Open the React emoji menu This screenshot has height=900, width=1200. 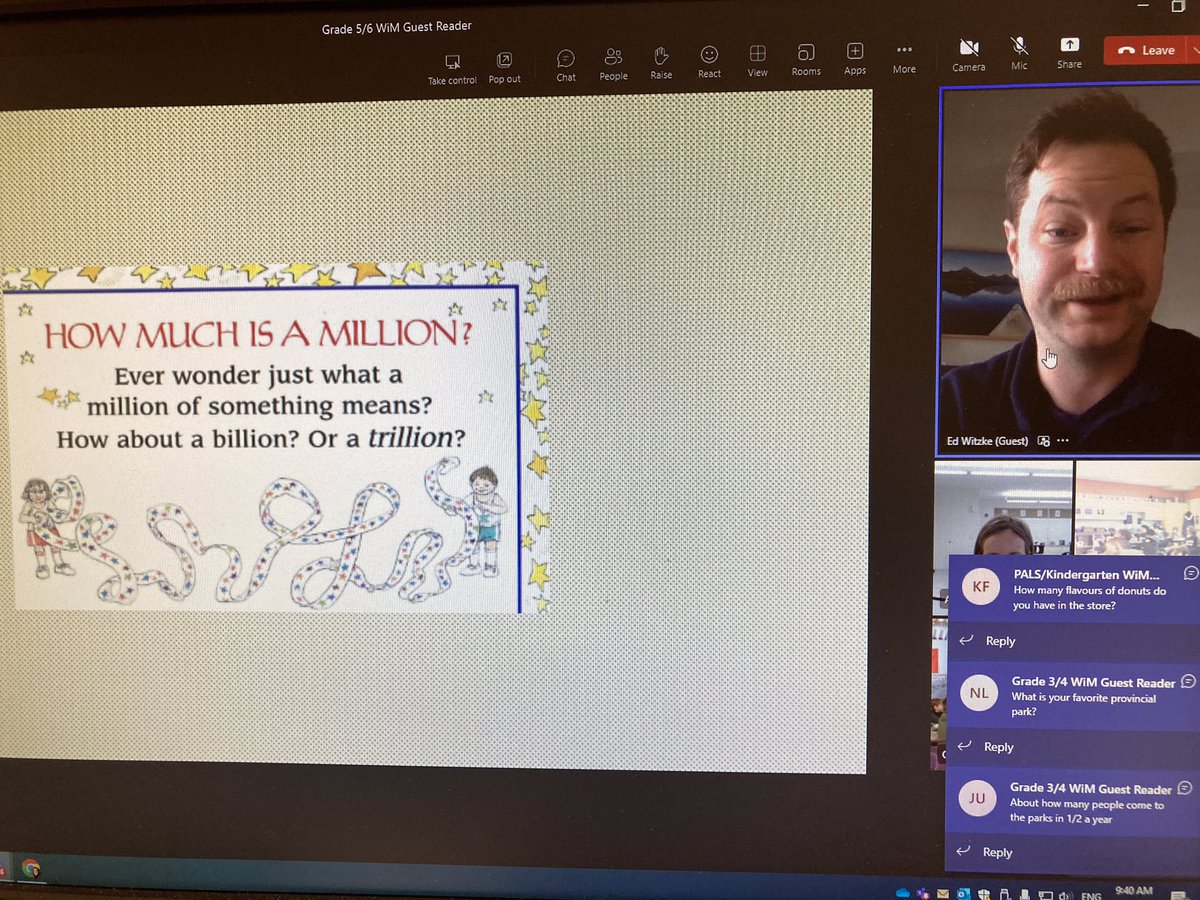(x=710, y=62)
